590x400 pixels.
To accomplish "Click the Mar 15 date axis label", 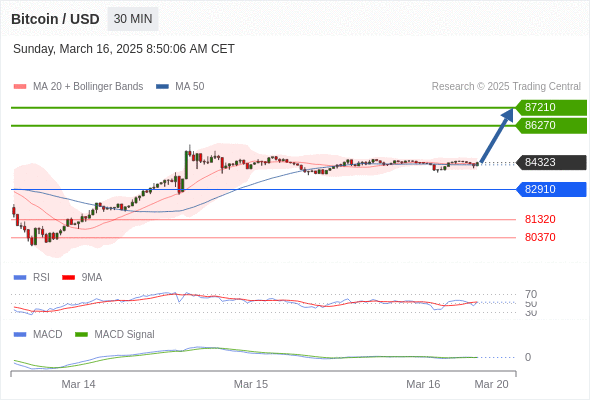I will (x=251, y=384).
